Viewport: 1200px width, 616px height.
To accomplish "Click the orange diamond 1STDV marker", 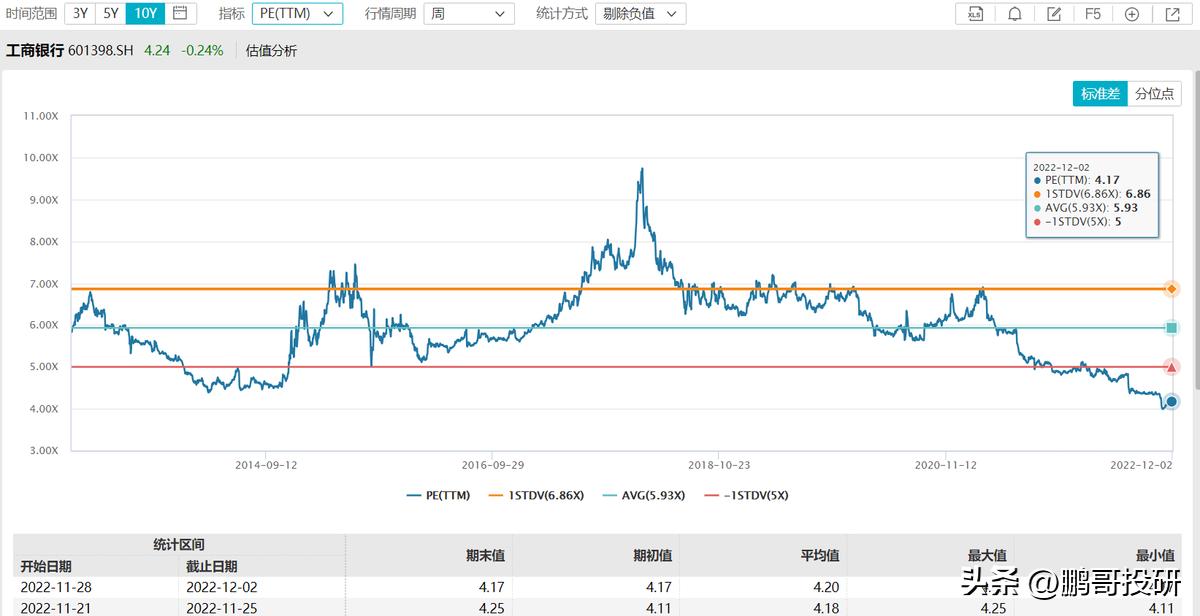I will pos(1171,289).
